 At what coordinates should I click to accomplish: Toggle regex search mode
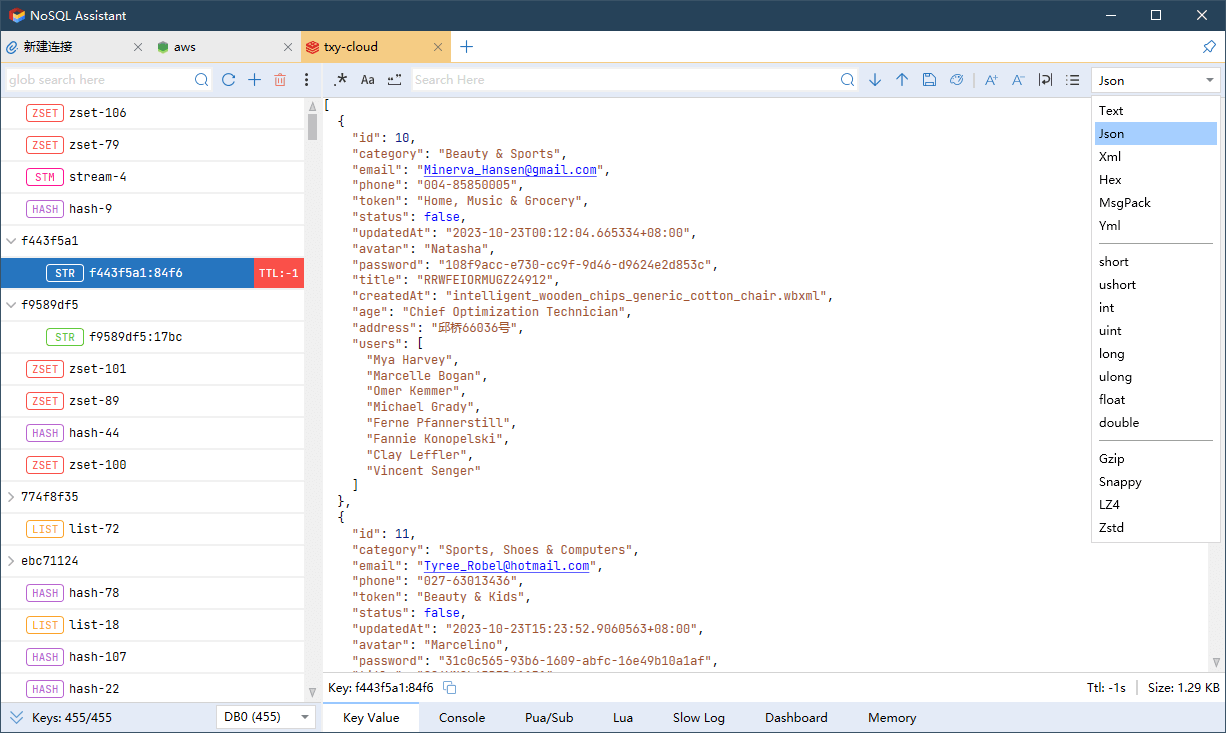(x=340, y=80)
